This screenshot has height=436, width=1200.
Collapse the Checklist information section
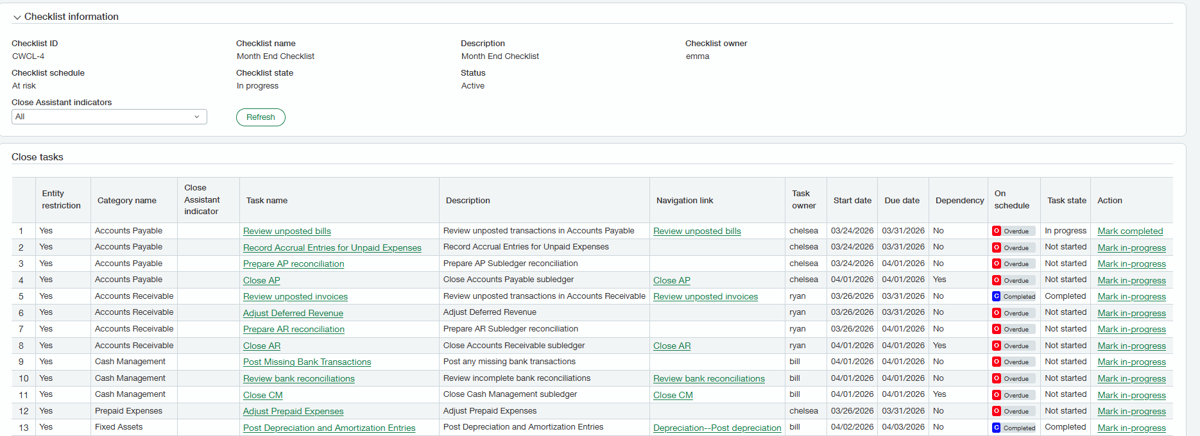point(17,17)
